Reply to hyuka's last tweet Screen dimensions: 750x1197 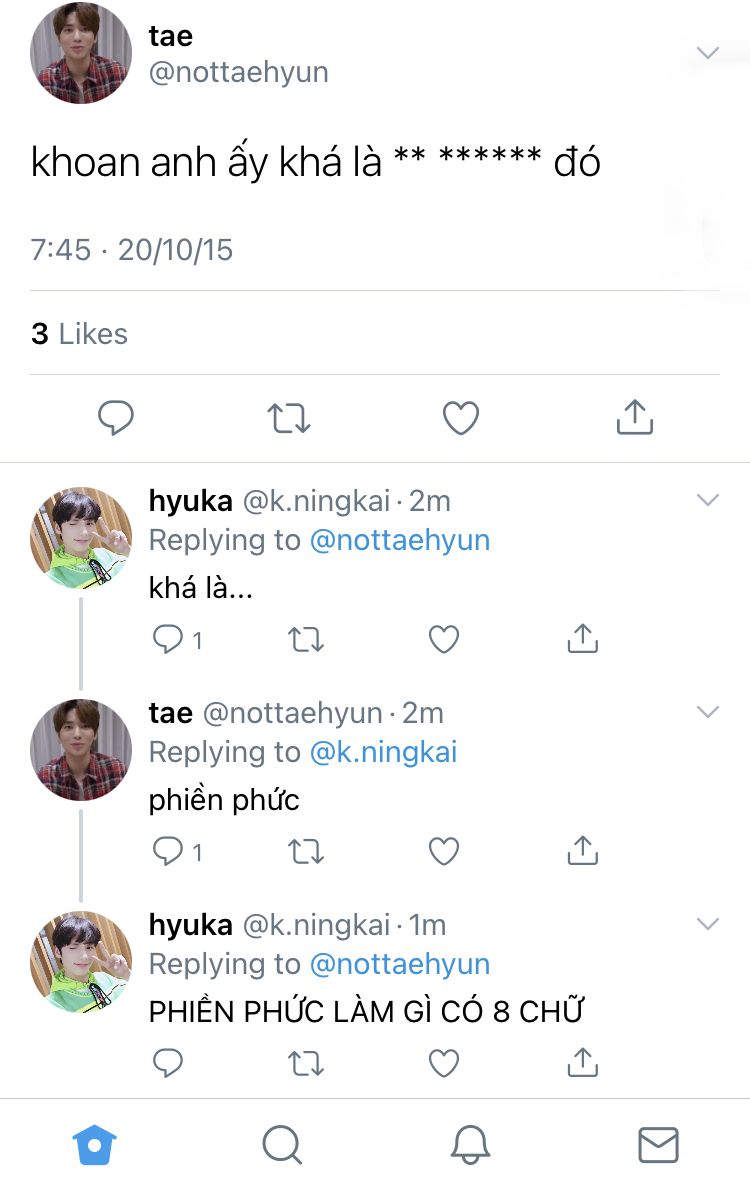pos(168,1063)
